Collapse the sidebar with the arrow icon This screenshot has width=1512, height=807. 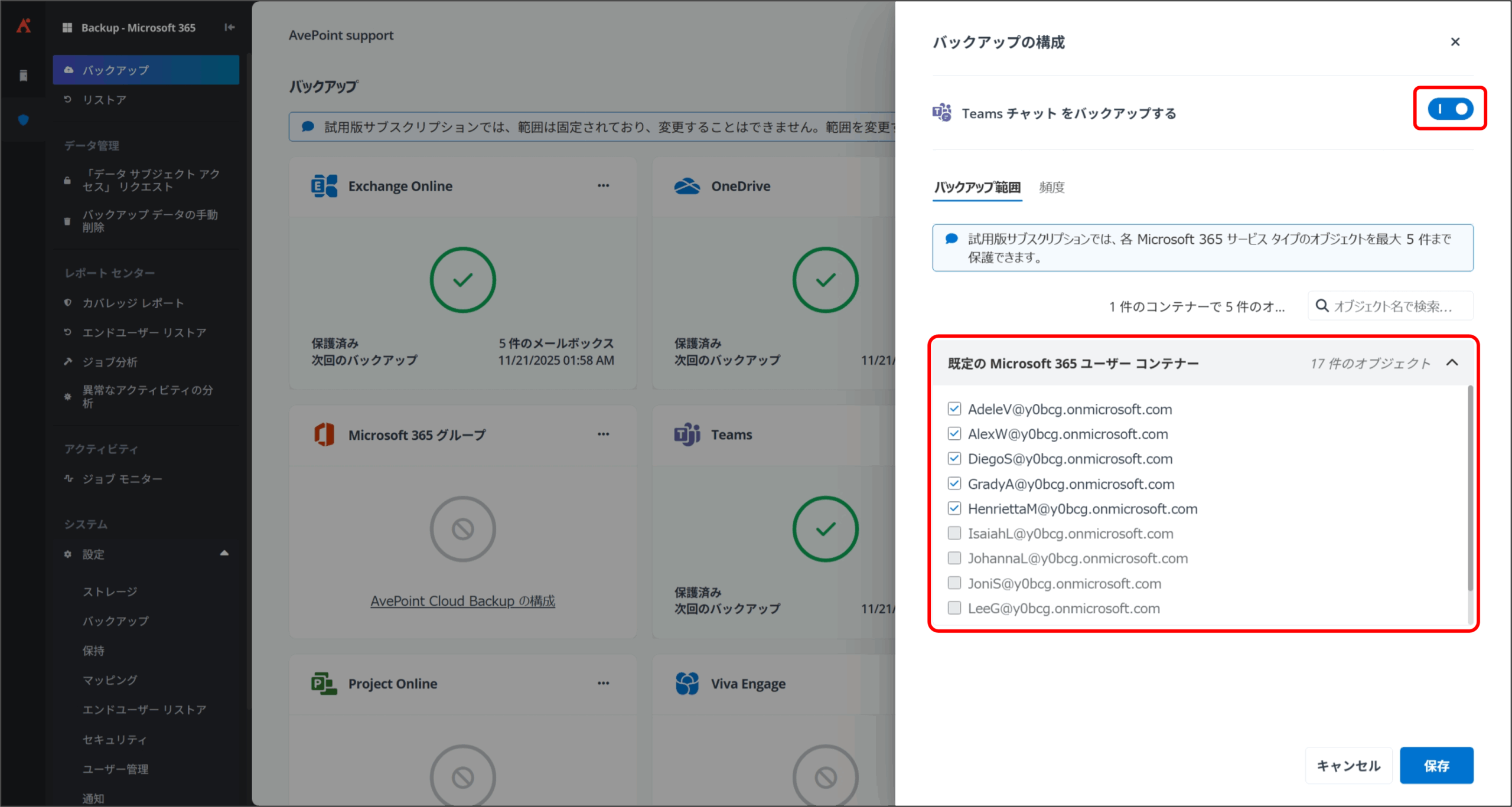tap(230, 27)
